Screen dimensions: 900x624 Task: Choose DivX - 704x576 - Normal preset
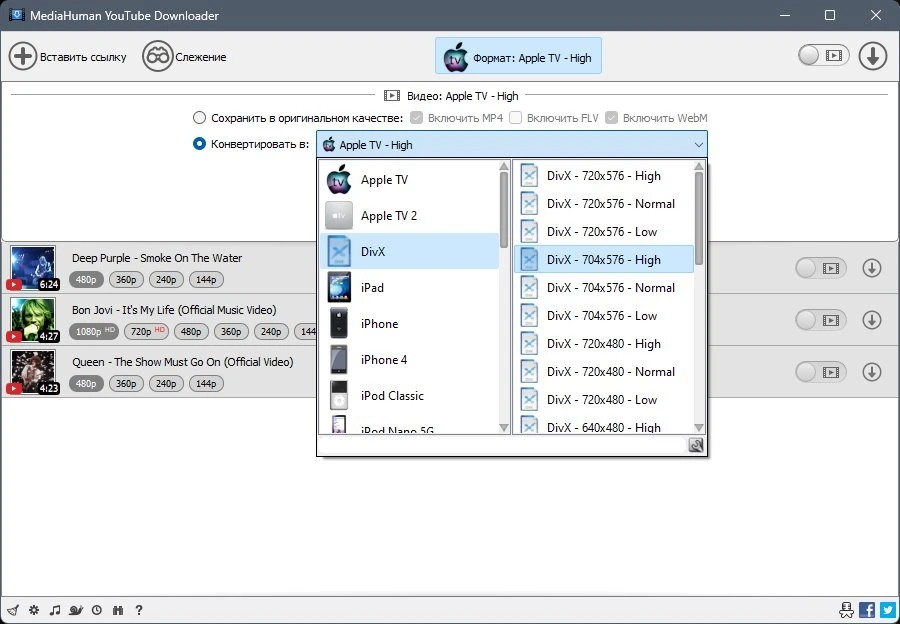point(604,288)
